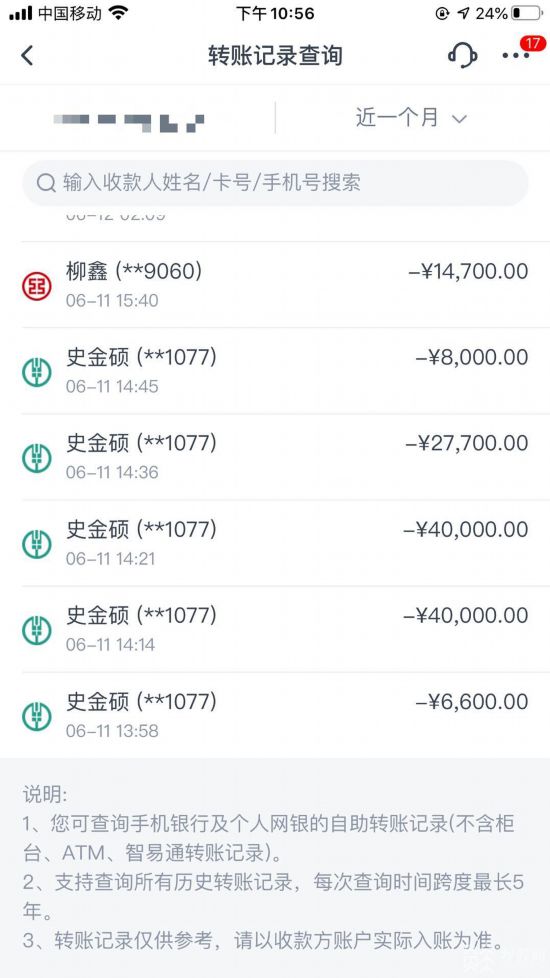Open 史金硕 transfer dated 06-11 14:45
550x978 pixels.
(x=275, y=371)
